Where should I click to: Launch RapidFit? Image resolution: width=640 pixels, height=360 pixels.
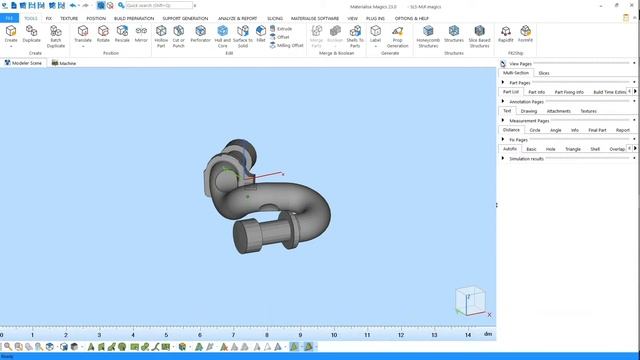(x=506, y=33)
